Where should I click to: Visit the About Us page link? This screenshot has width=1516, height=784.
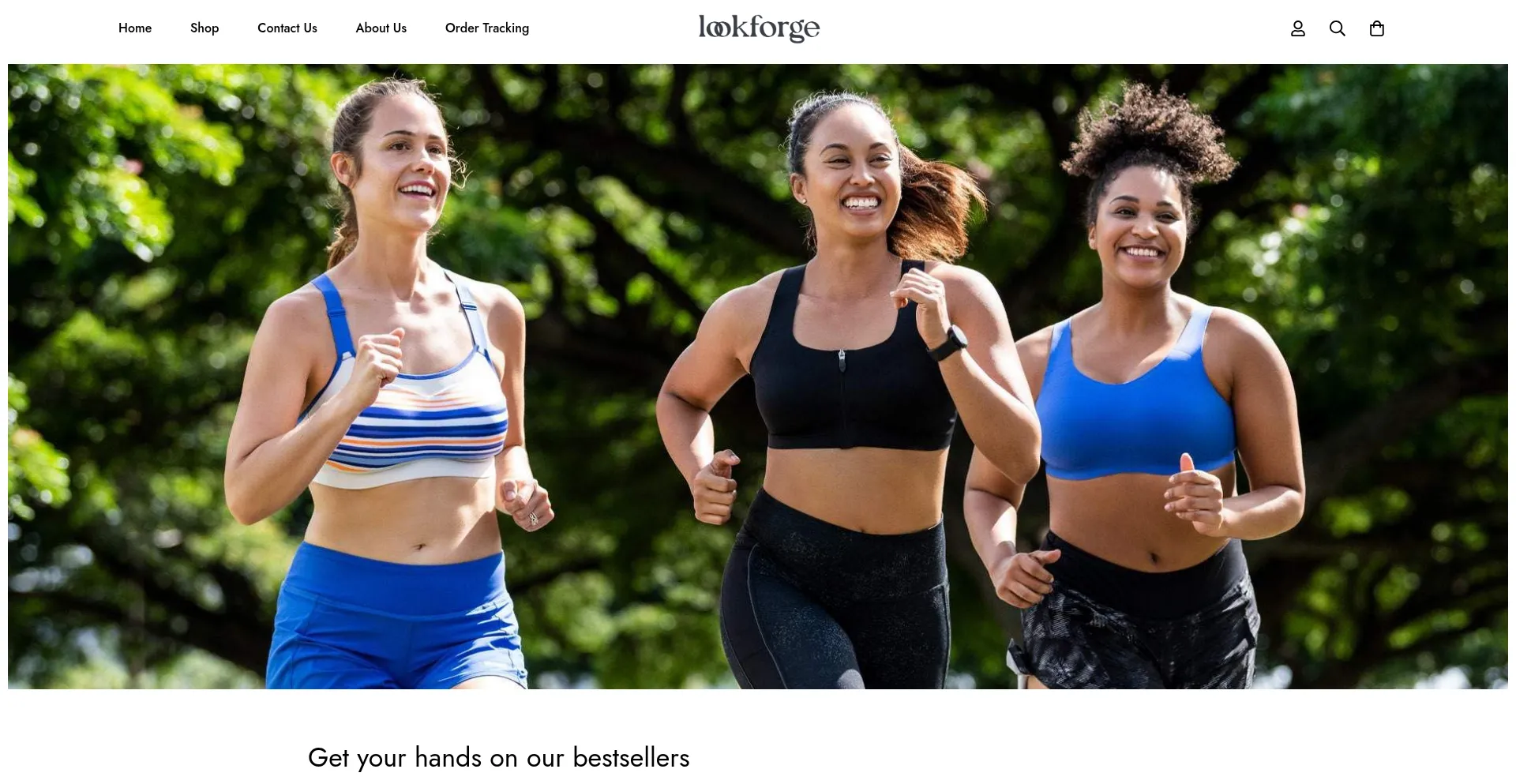pyautogui.click(x=381, y=28)
